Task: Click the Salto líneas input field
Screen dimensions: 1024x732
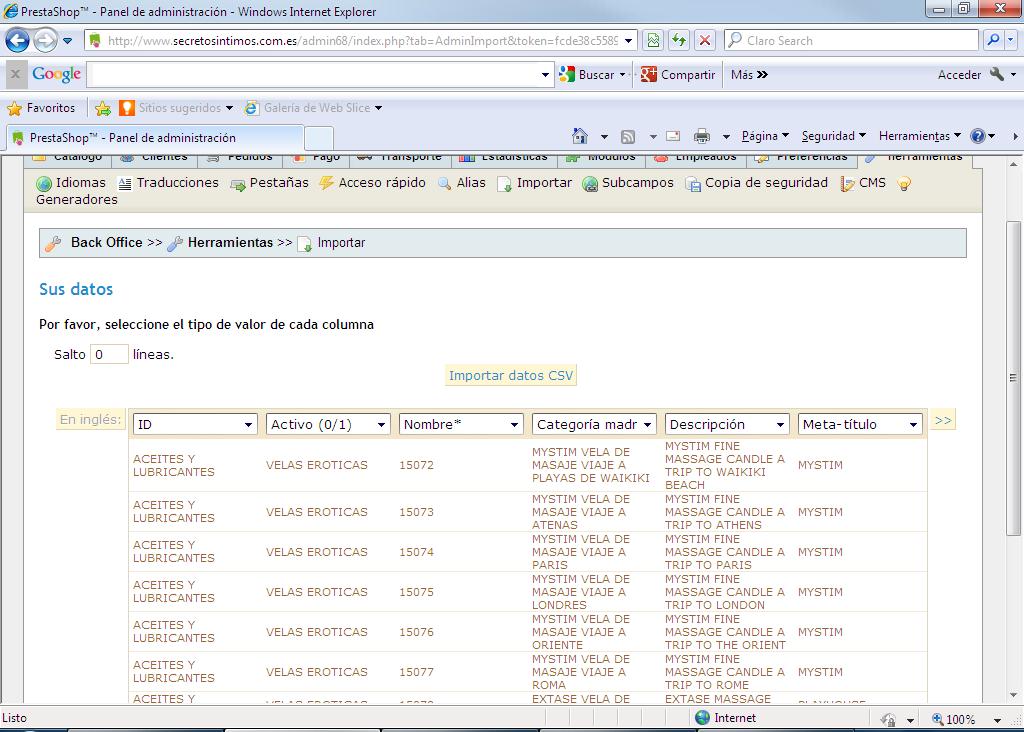Action: click(108, 355)
